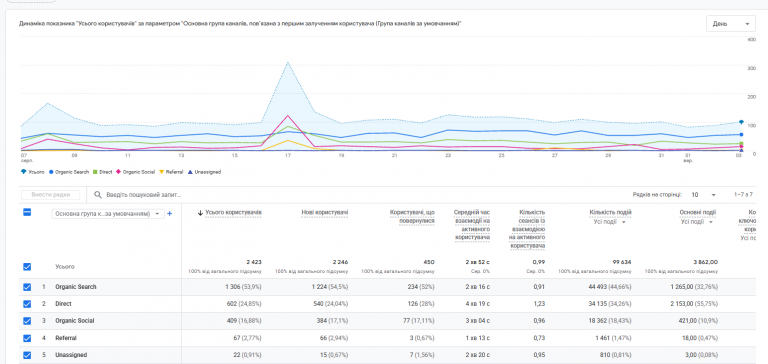Viewport: 768px width, 364px height.
Task: Open 'Усі події' dropdown under 'Кількість подій'
Action: click(x=609, y=222)
